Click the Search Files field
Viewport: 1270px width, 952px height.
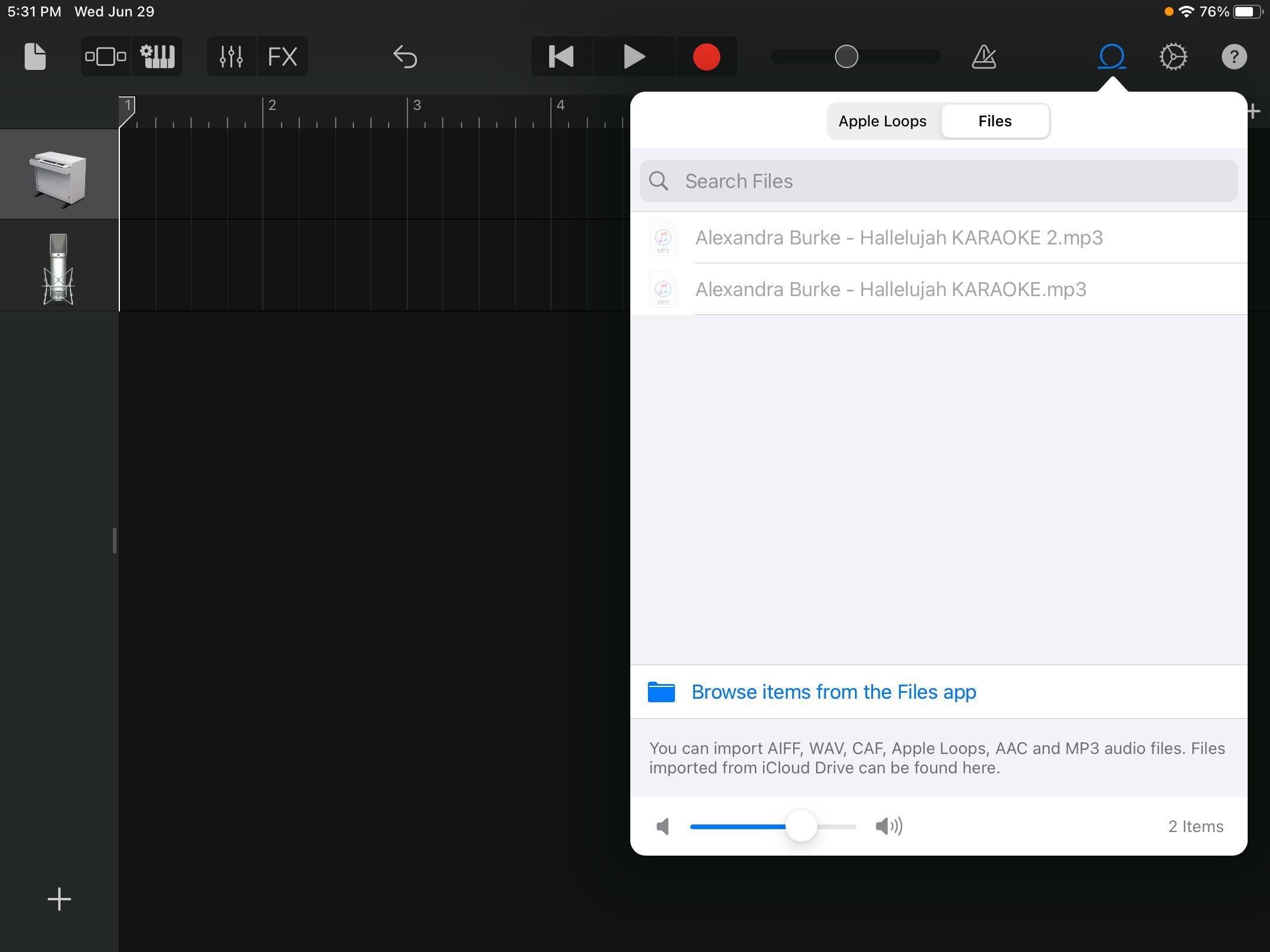[x=938, y=181]
